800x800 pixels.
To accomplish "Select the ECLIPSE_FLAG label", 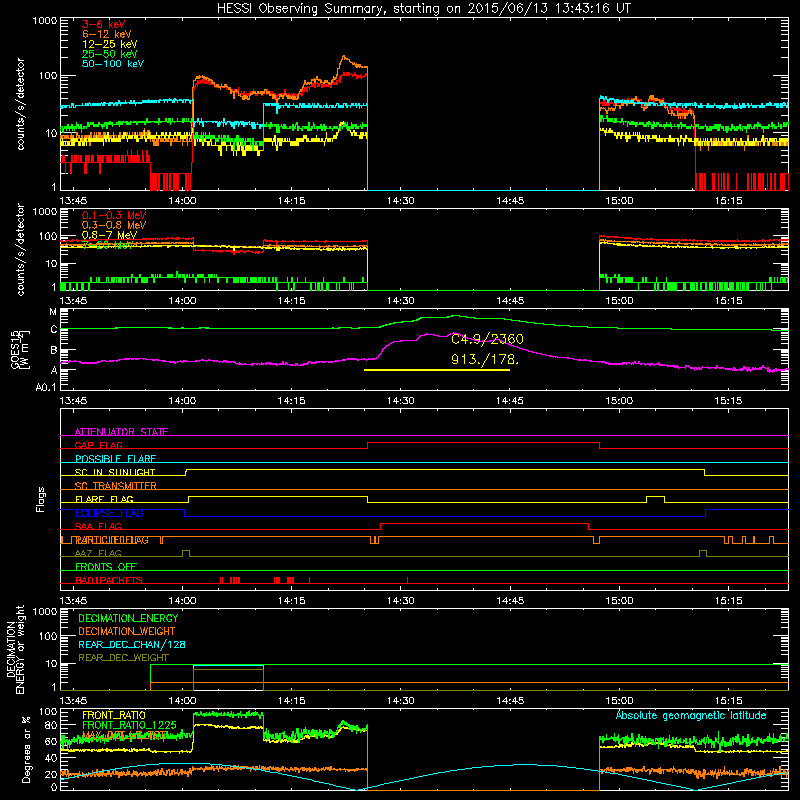I will 109,513.
